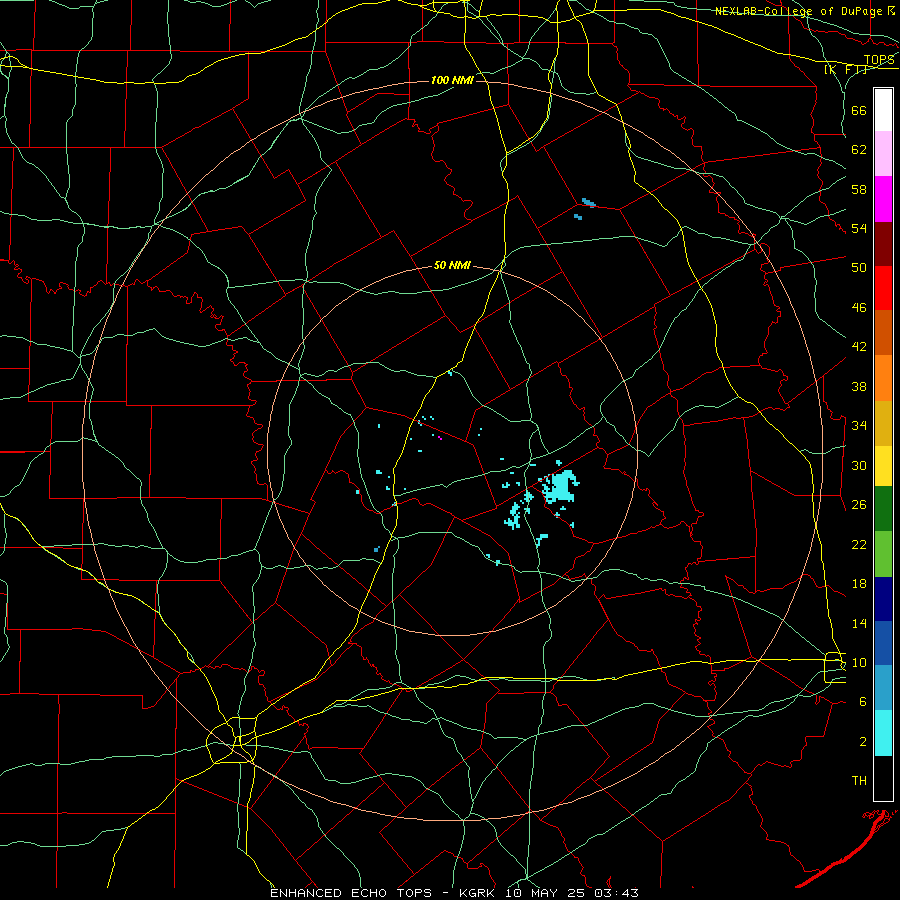The width and height of the screenshot is (900, 900).
Task: Click the cyan 6 kft legend swatch
Action: [883, 733]
